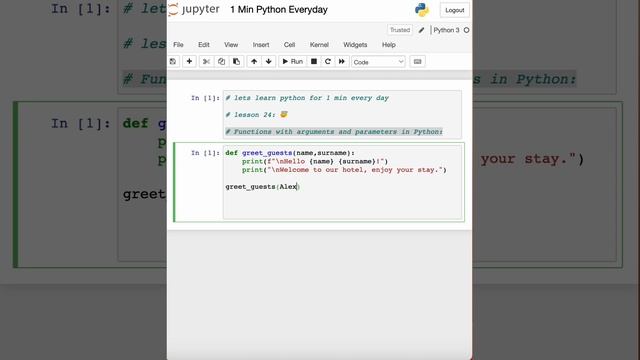The image size is (640, 360).
Task: Run the current cell
Action: click(292, 62)
